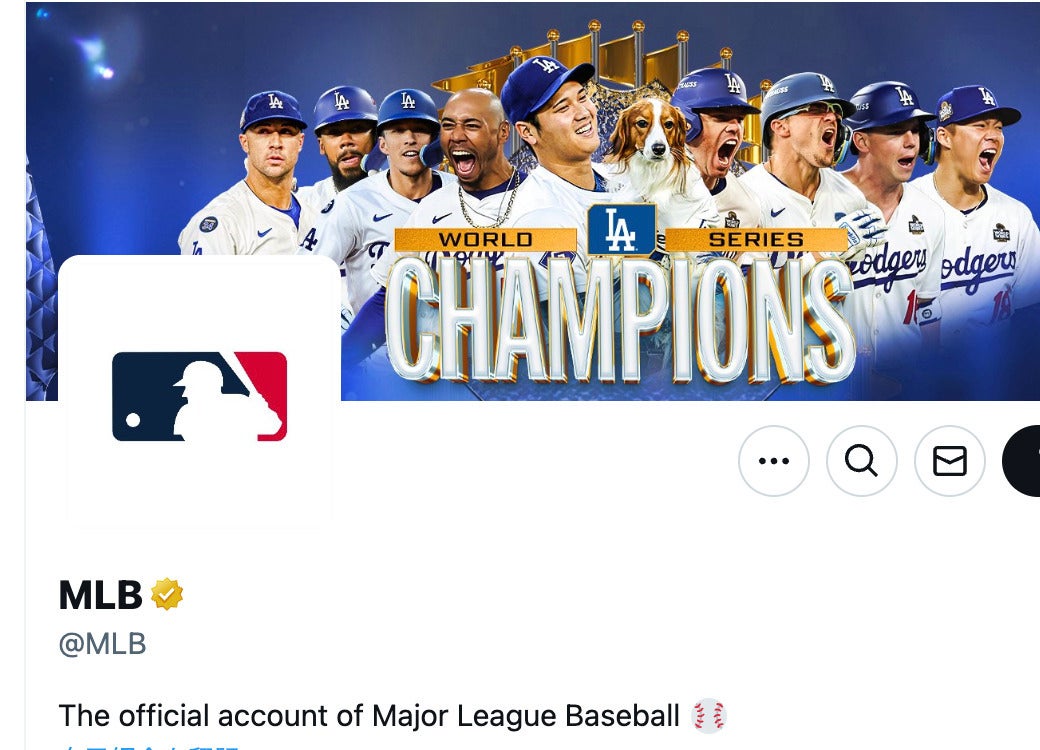Open the three-dot more options menu

pos(773,461)
